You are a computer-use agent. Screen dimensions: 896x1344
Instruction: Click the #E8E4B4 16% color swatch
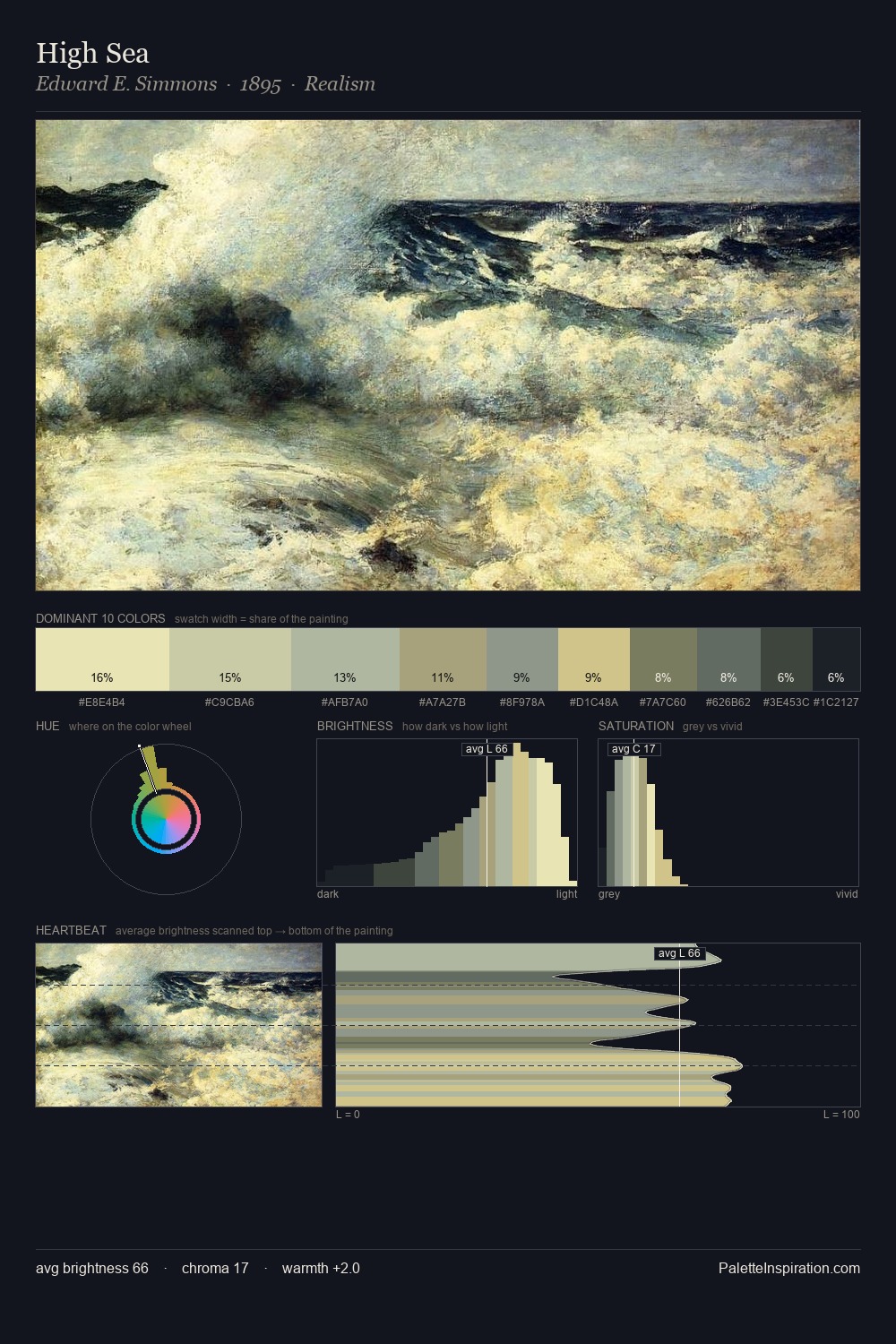coord(102,659)
